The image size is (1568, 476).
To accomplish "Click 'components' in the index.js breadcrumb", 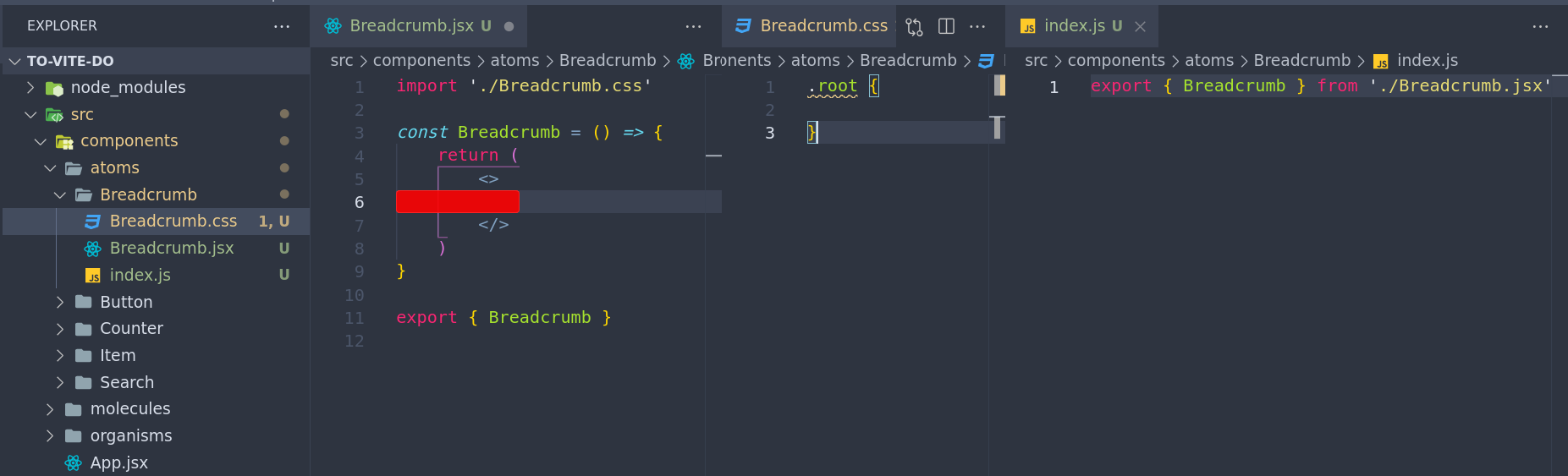I will (1116, 61).
